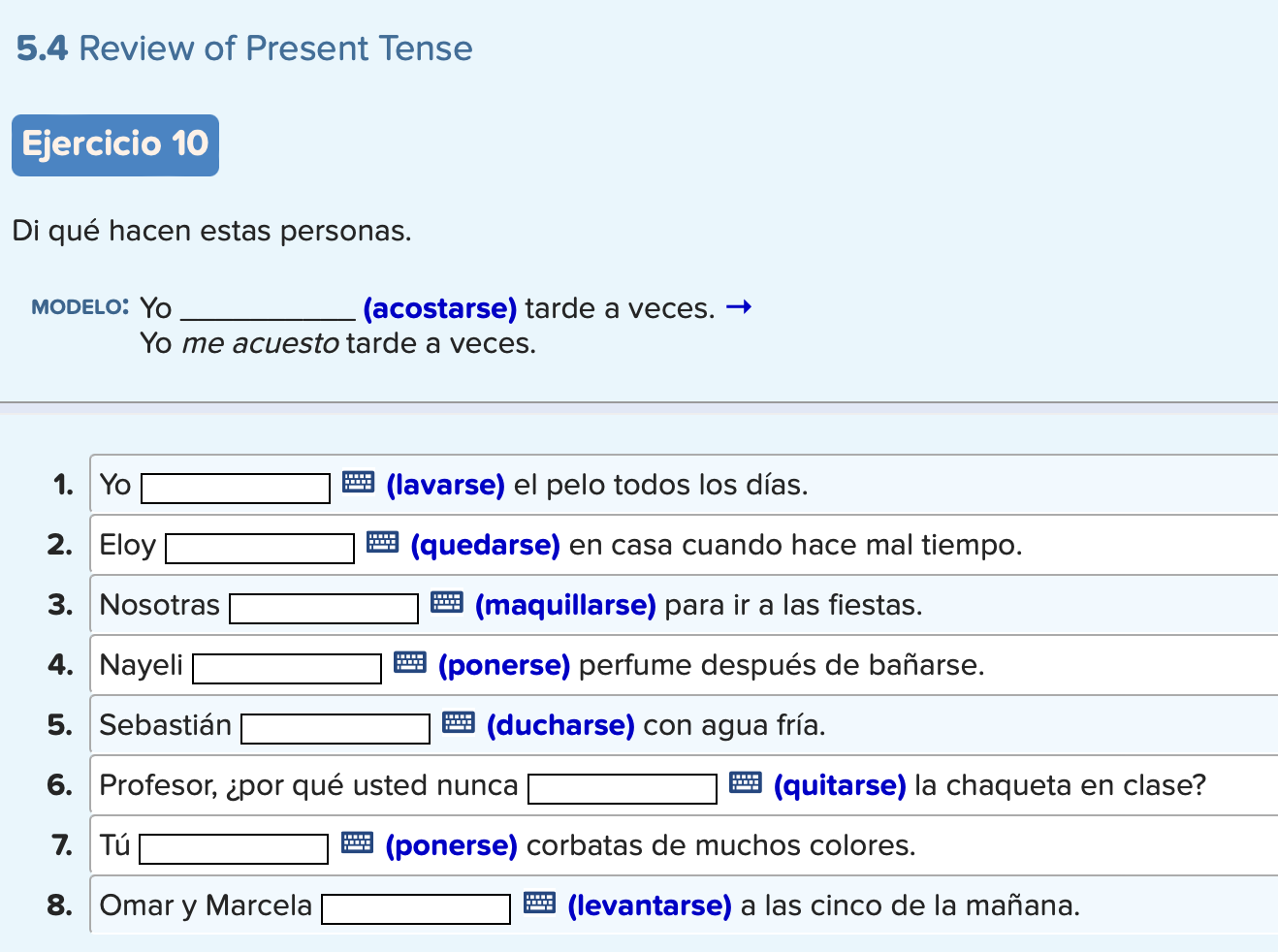Click keyboard icon beside ducharse
The height and width of the screenshot is (952, 1278).
(459, 722)
